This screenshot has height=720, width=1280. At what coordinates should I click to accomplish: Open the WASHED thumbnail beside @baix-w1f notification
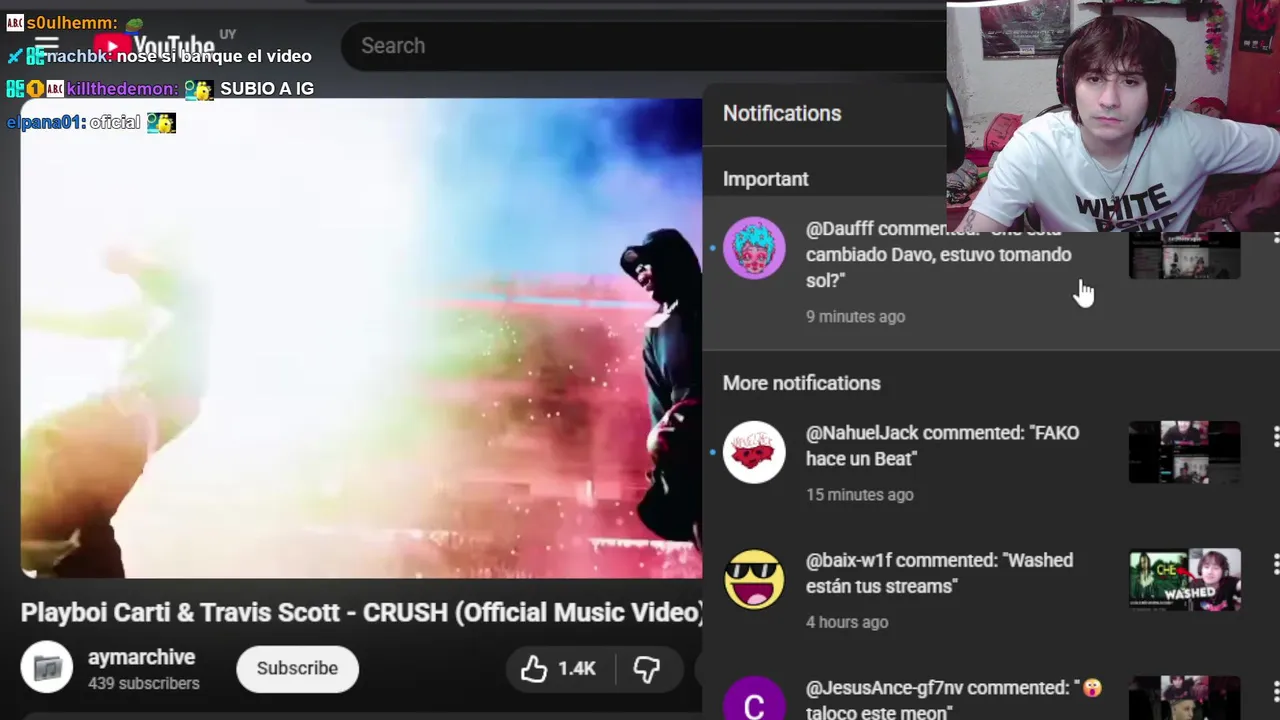coord(1185,579)
